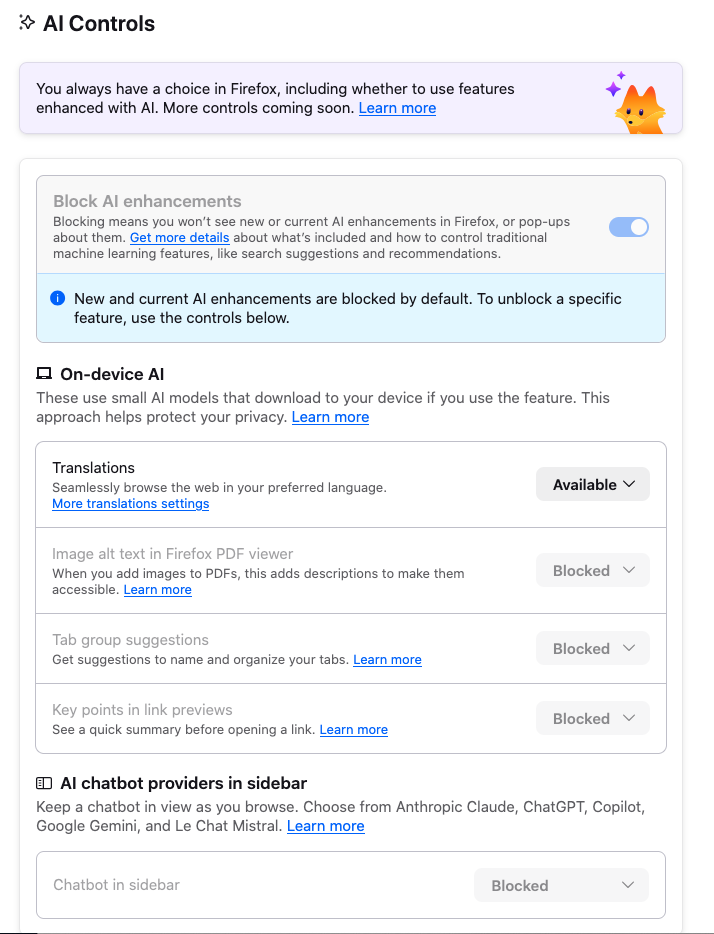
Task: Open More translations settings link
Action: point(130,504)
